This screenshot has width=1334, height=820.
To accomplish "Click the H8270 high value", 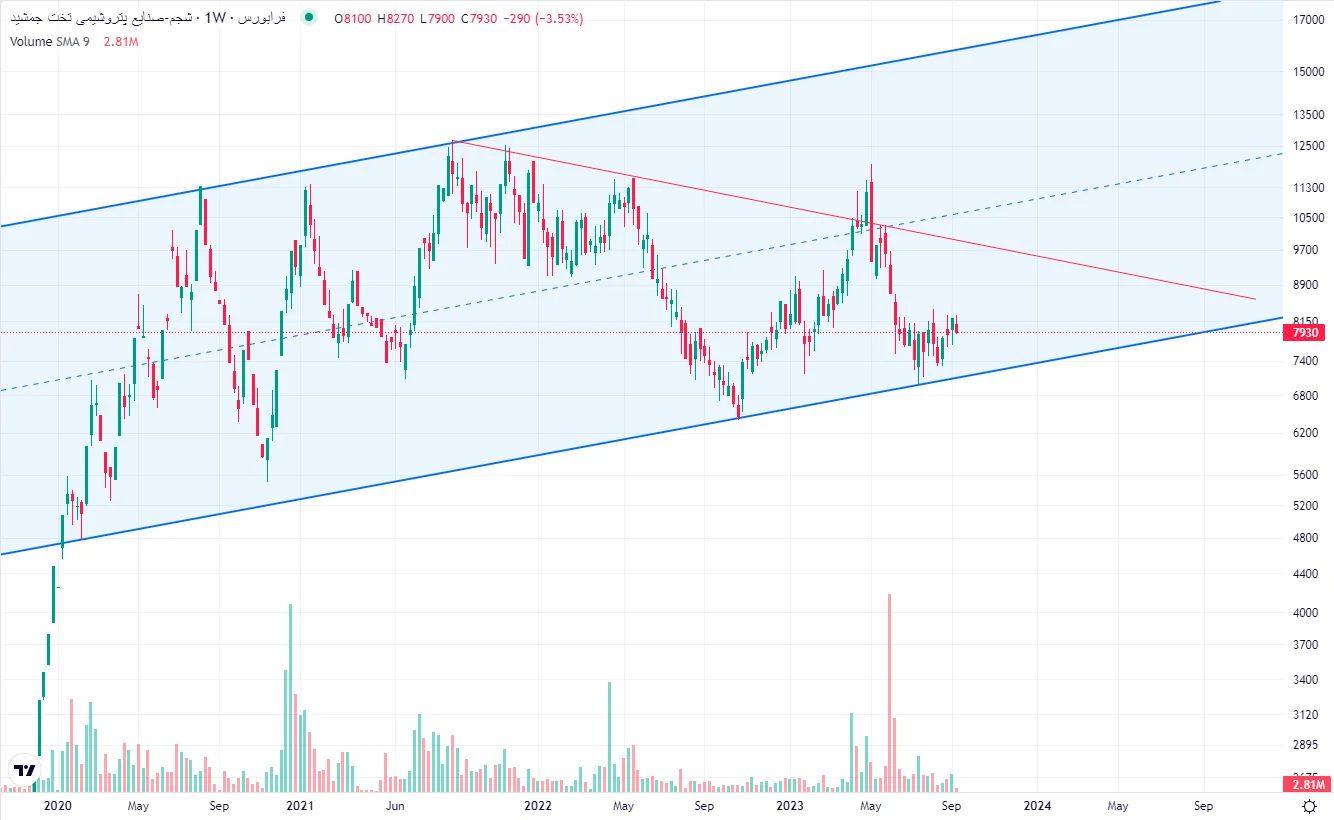I will tap(396, 18).
